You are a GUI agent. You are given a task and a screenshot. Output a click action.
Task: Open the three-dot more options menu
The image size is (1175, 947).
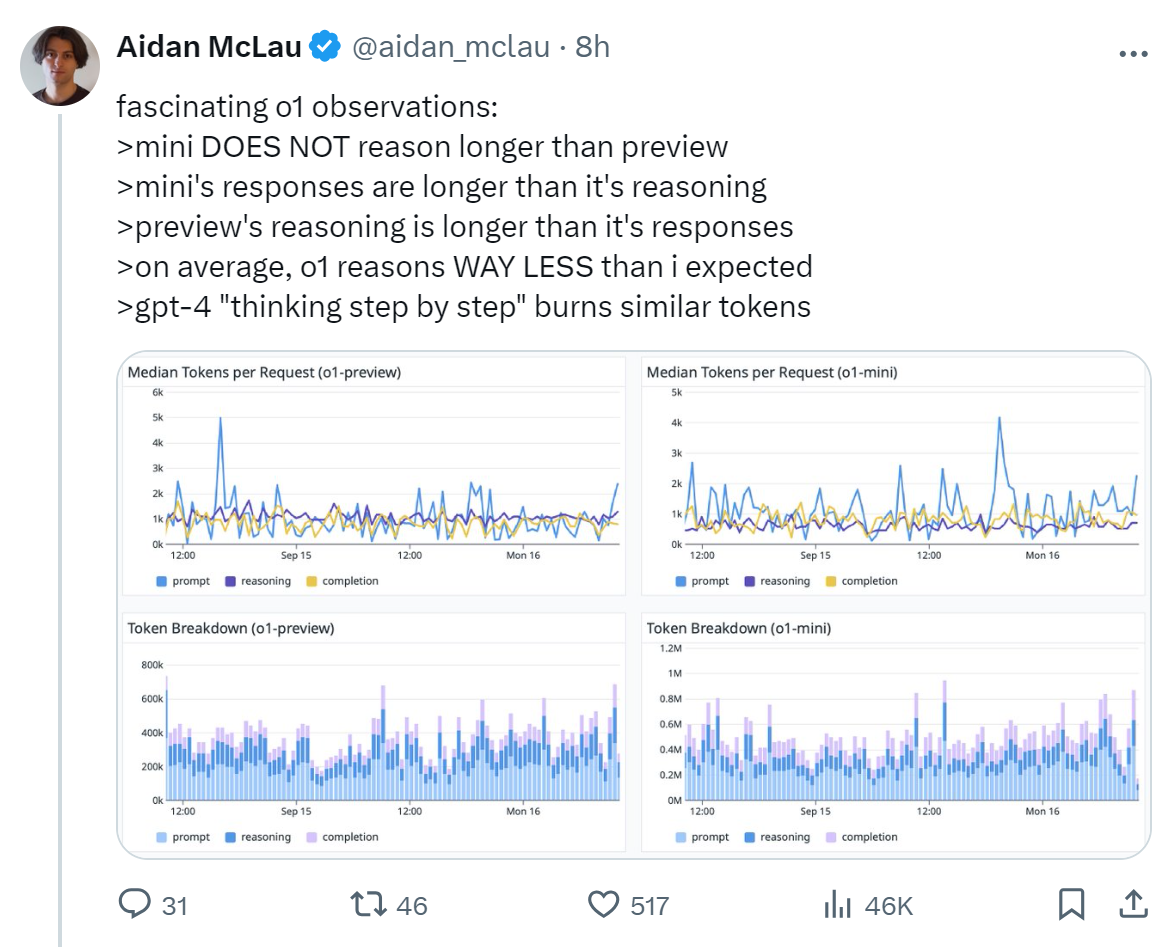pyautogui.click(x=1132, y=54)
